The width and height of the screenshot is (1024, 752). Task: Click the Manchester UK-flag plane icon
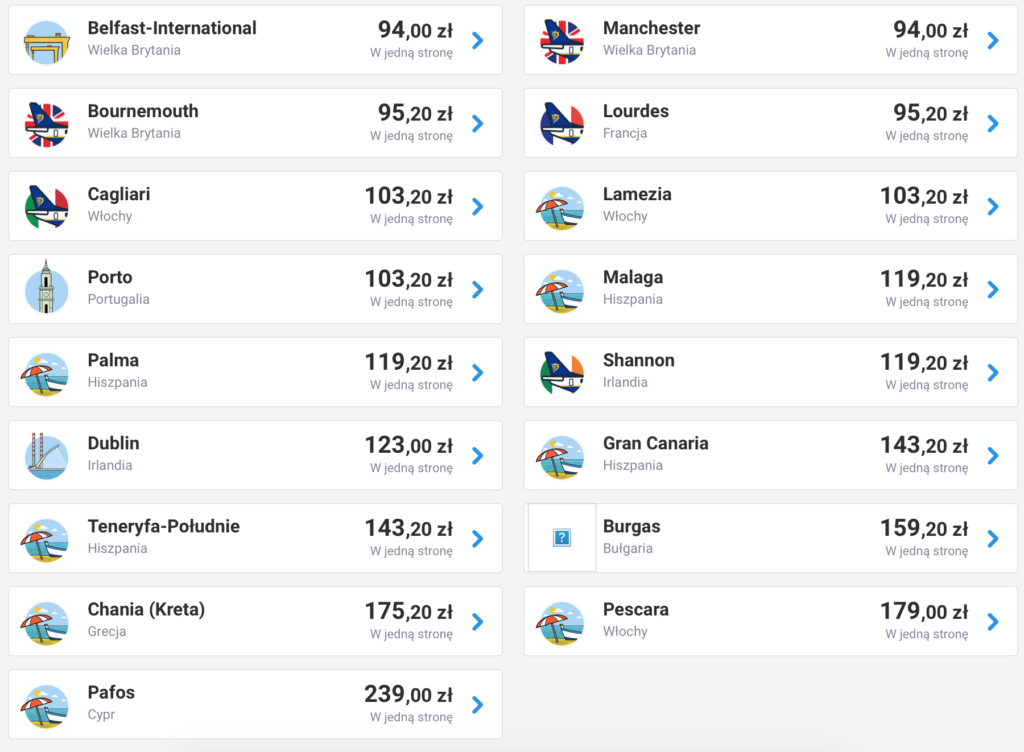(x=562, y=41)
